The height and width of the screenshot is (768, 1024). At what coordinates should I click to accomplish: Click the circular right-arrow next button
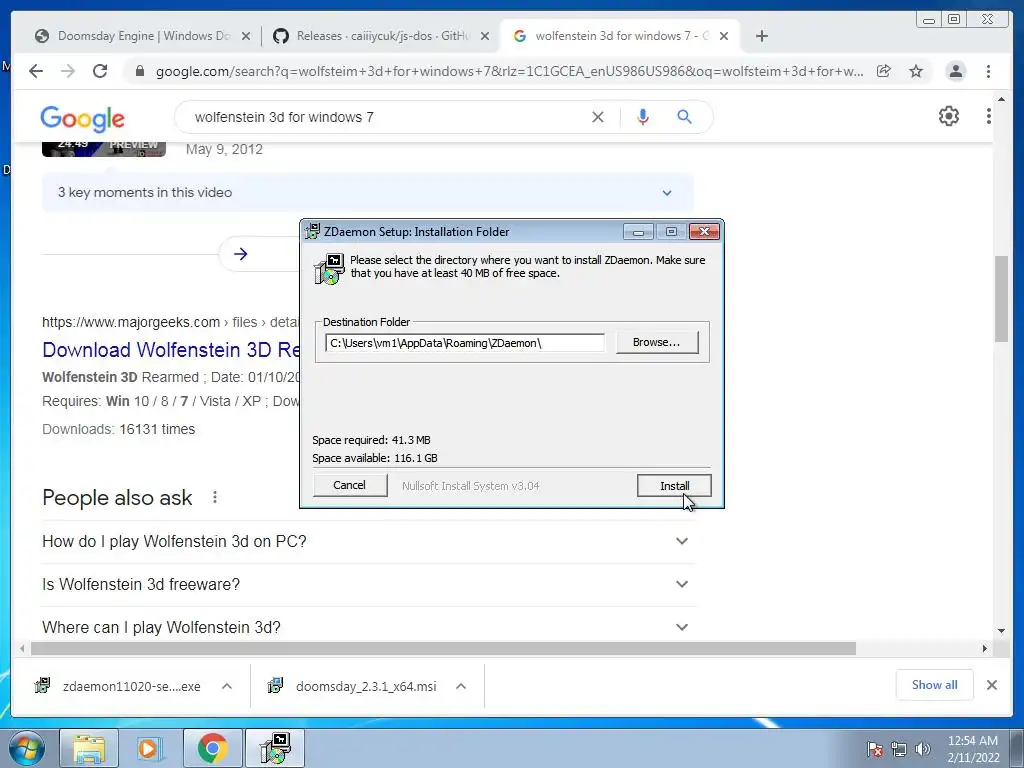coord(240,254)
